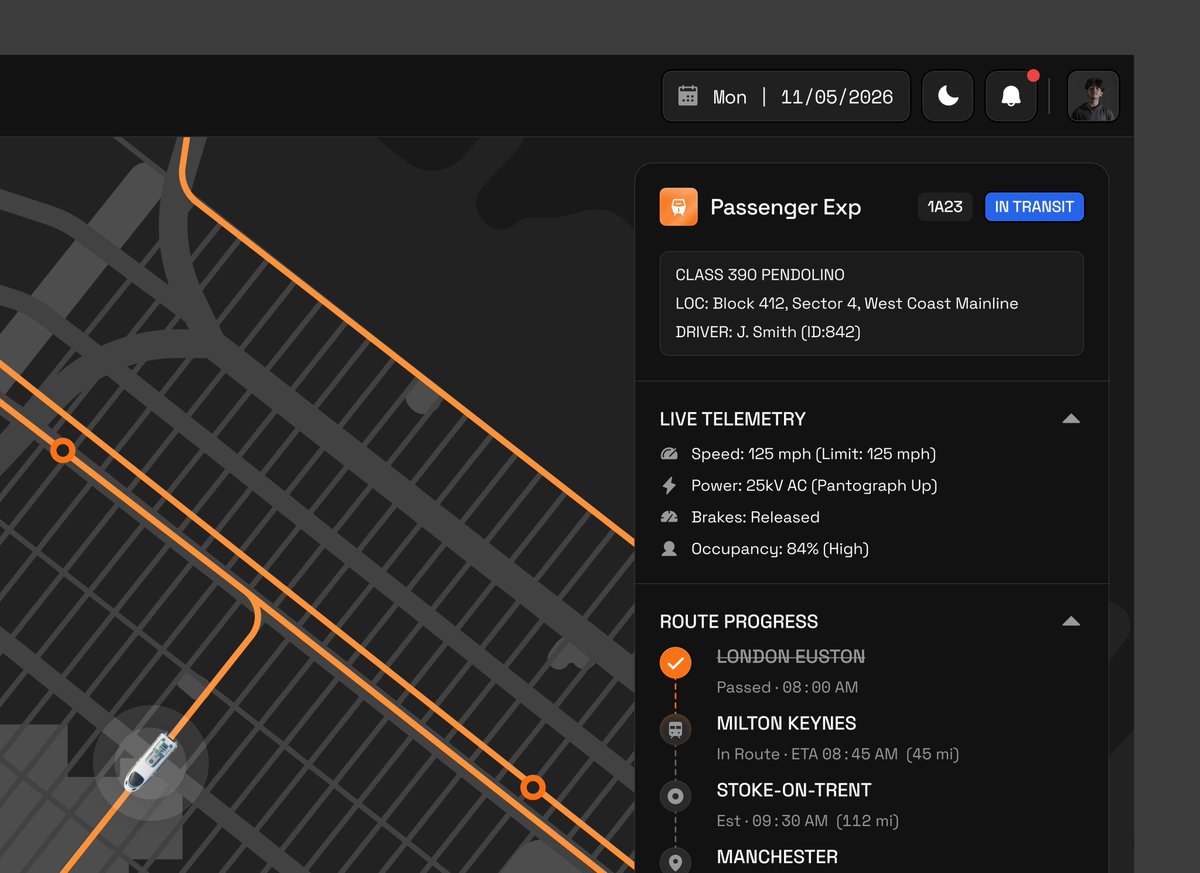Click the person Occupancy icon
The height and width of the screenshot is (873, 1200).
[670, 549]
